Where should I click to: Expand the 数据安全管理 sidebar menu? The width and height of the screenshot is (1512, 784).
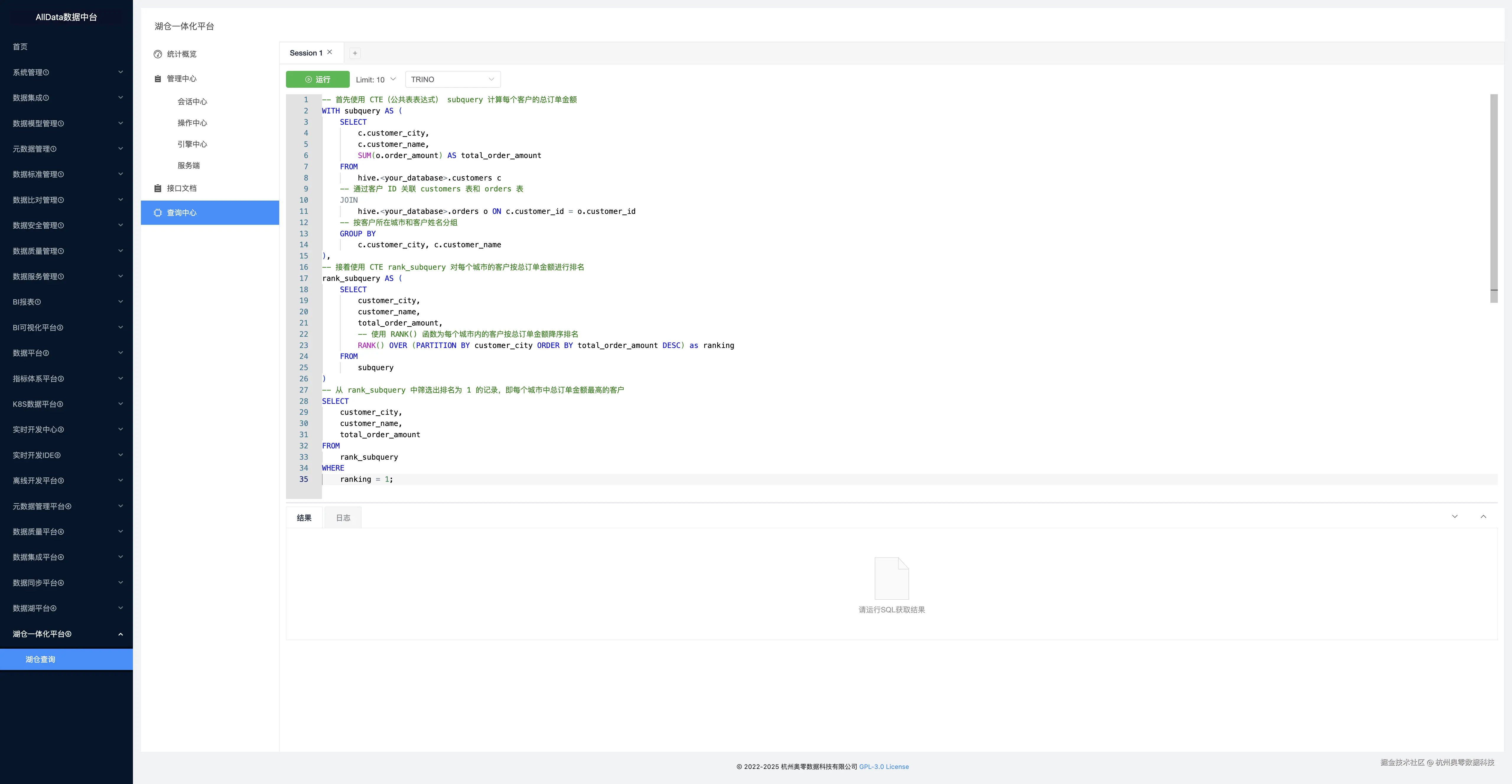(66, 225)
